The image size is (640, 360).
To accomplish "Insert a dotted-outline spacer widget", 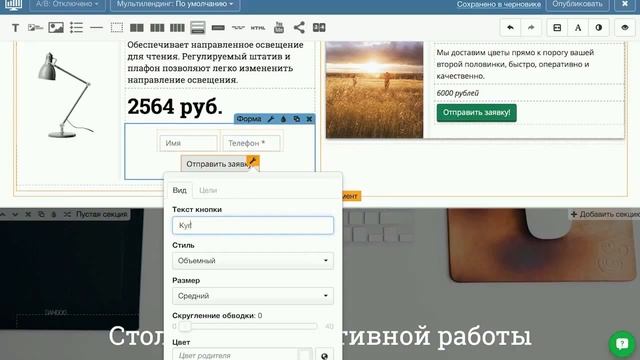I will tap(117, 28).
